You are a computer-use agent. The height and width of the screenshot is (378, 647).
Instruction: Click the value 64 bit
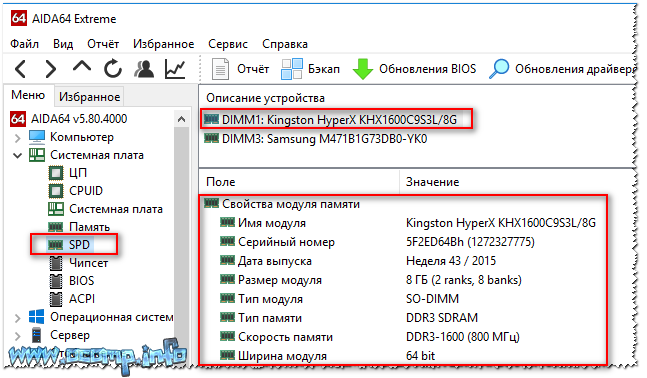[420, 356]
